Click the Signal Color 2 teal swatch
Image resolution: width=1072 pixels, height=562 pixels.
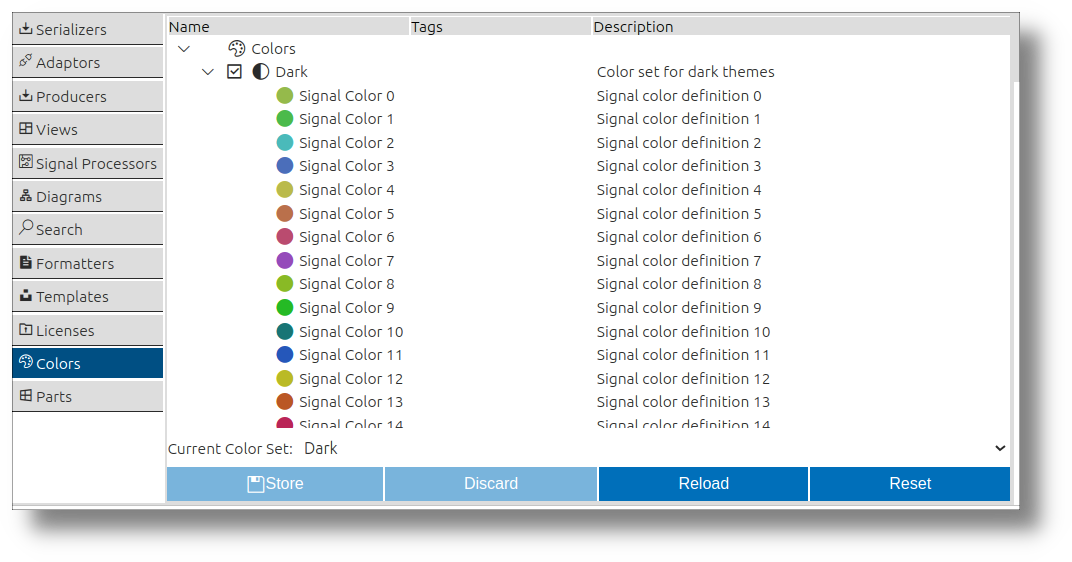pos(285,143)
